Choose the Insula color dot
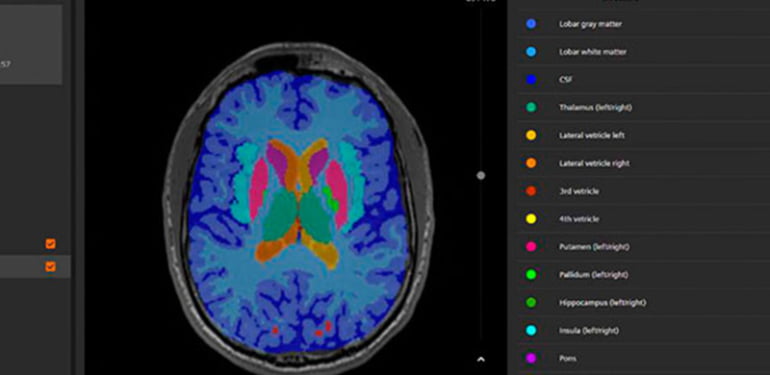Image resolution: width=770 pixels, height=375 pixels. click(531, 330)
